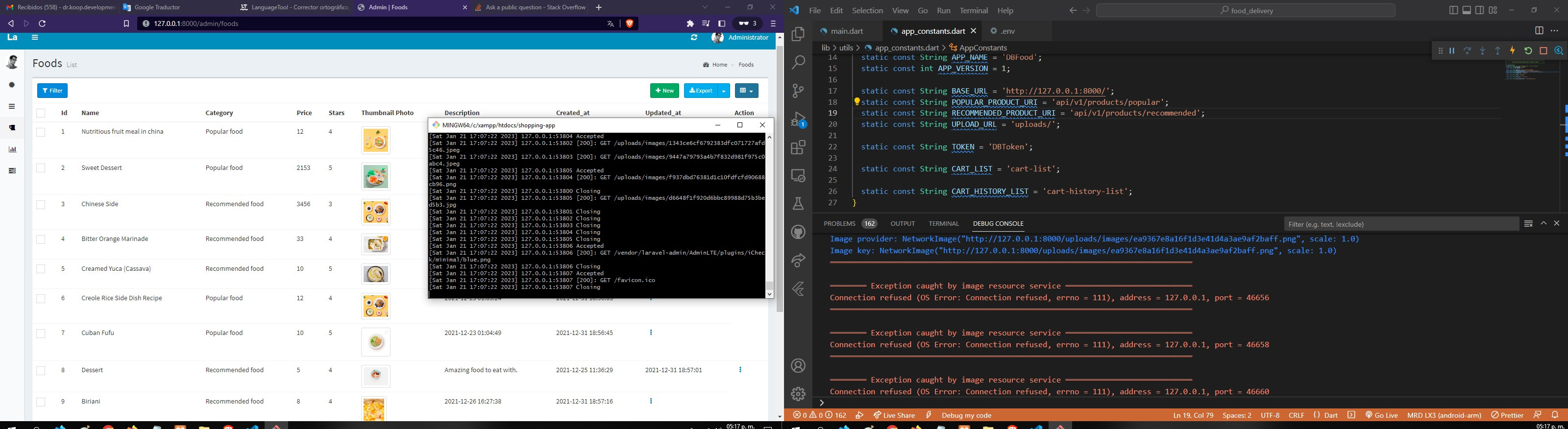This screenshot has width=1568, height=429.
Task: Click debug console filter input
Action: (1401, 224)
